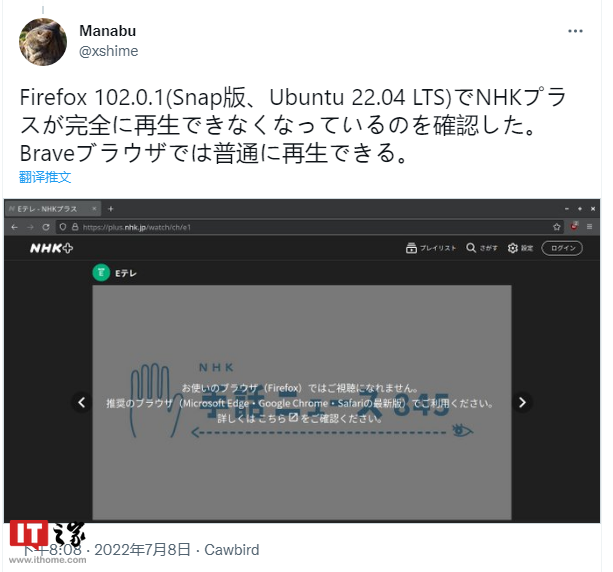
Task: Click the 翻译推文 translate tweet link
Action: pyautogui.click(x=45, y=177)
